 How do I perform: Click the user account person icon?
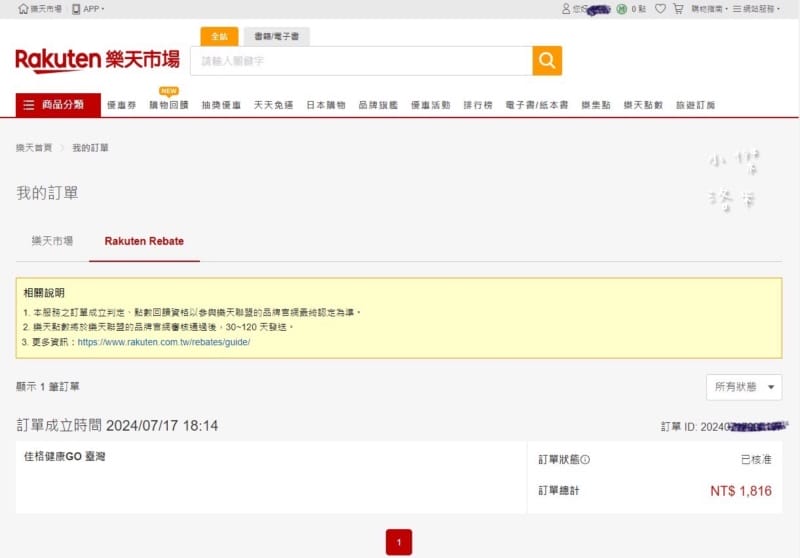tap(566, 9)
